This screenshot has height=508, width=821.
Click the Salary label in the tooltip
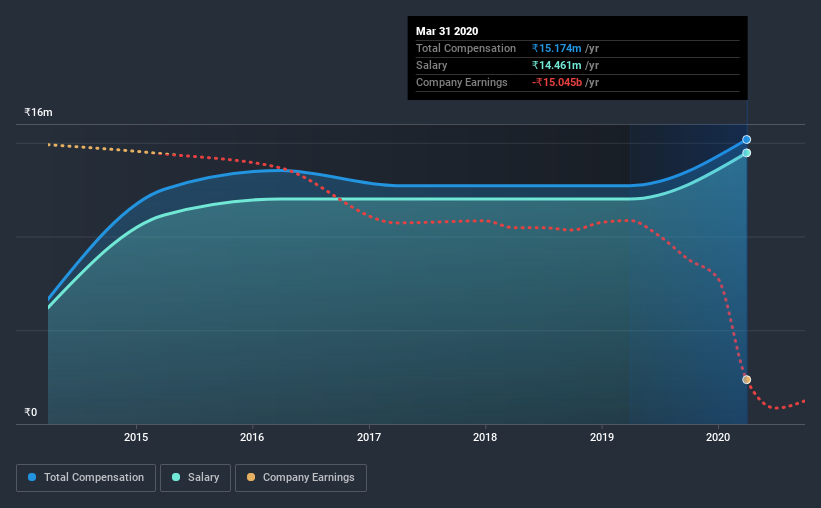coord(431,65)
